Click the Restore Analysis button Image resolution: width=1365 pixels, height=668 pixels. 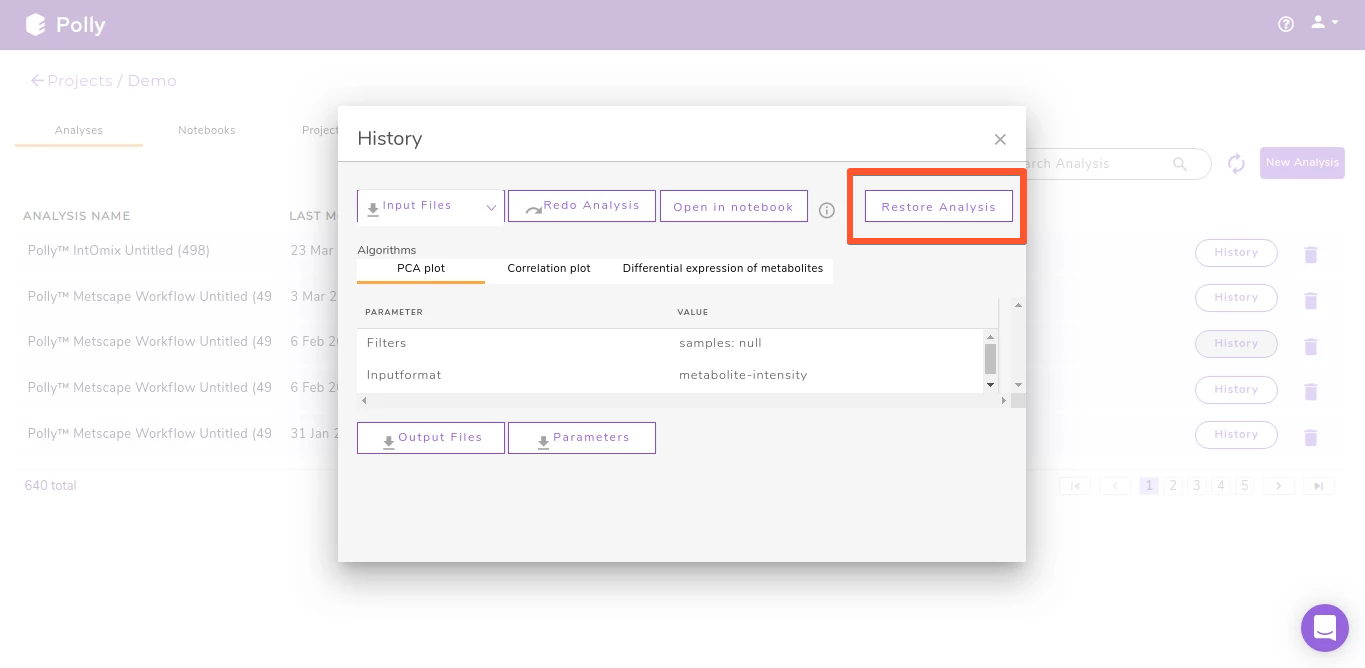pos(939,206)
